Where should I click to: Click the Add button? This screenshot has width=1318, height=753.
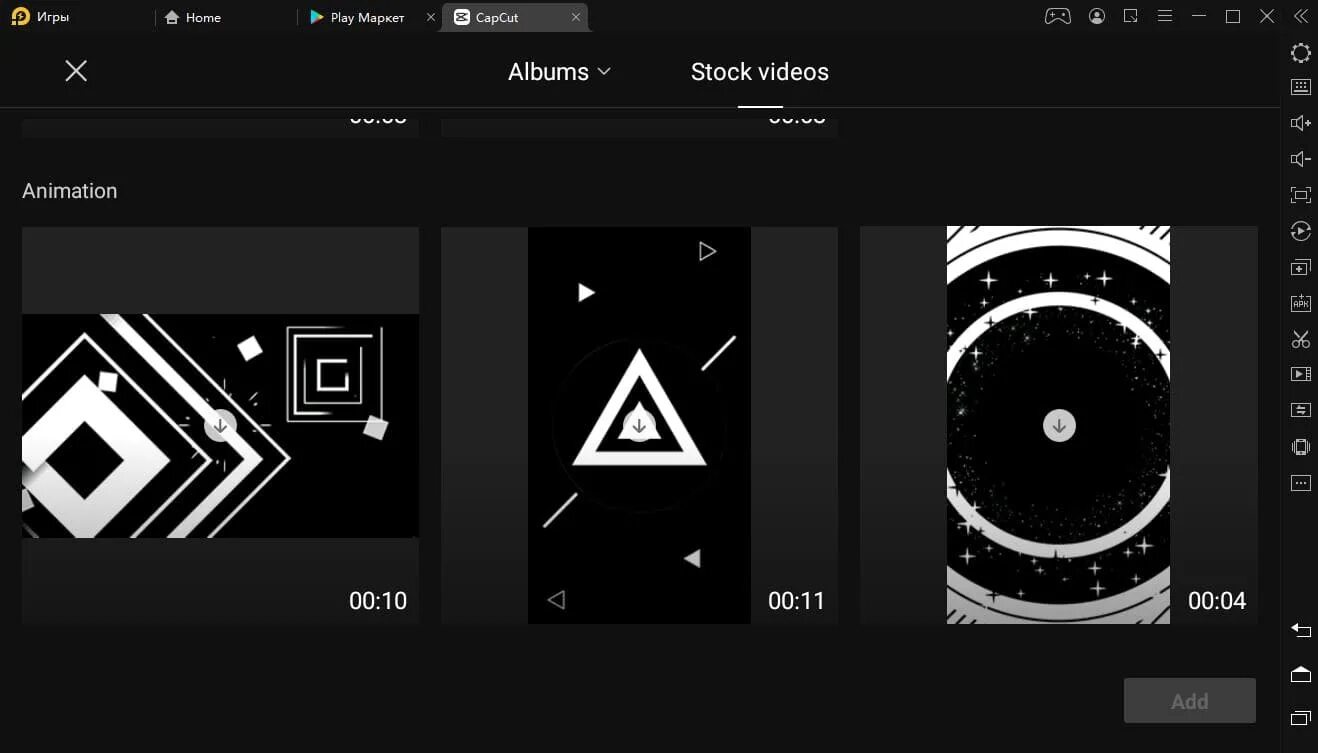1189,701
